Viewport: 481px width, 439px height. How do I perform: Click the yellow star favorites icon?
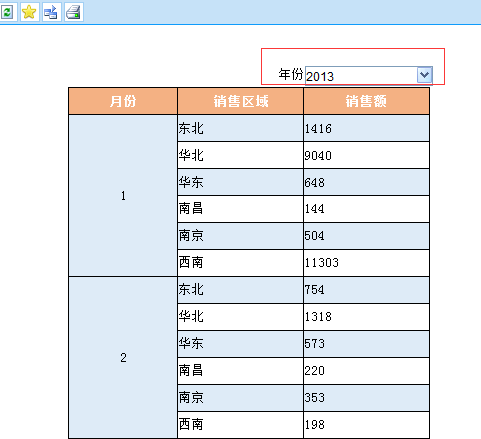coord(29,12)
